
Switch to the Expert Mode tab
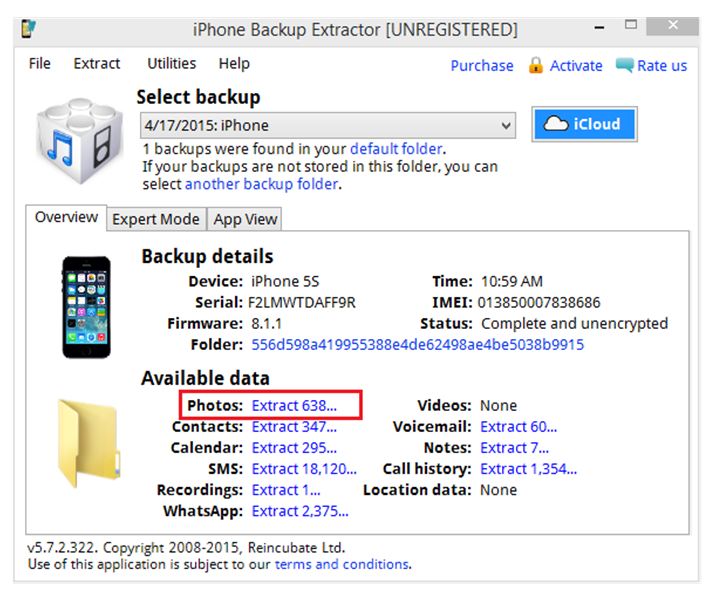pyautogui.click(x=155, y=219)
